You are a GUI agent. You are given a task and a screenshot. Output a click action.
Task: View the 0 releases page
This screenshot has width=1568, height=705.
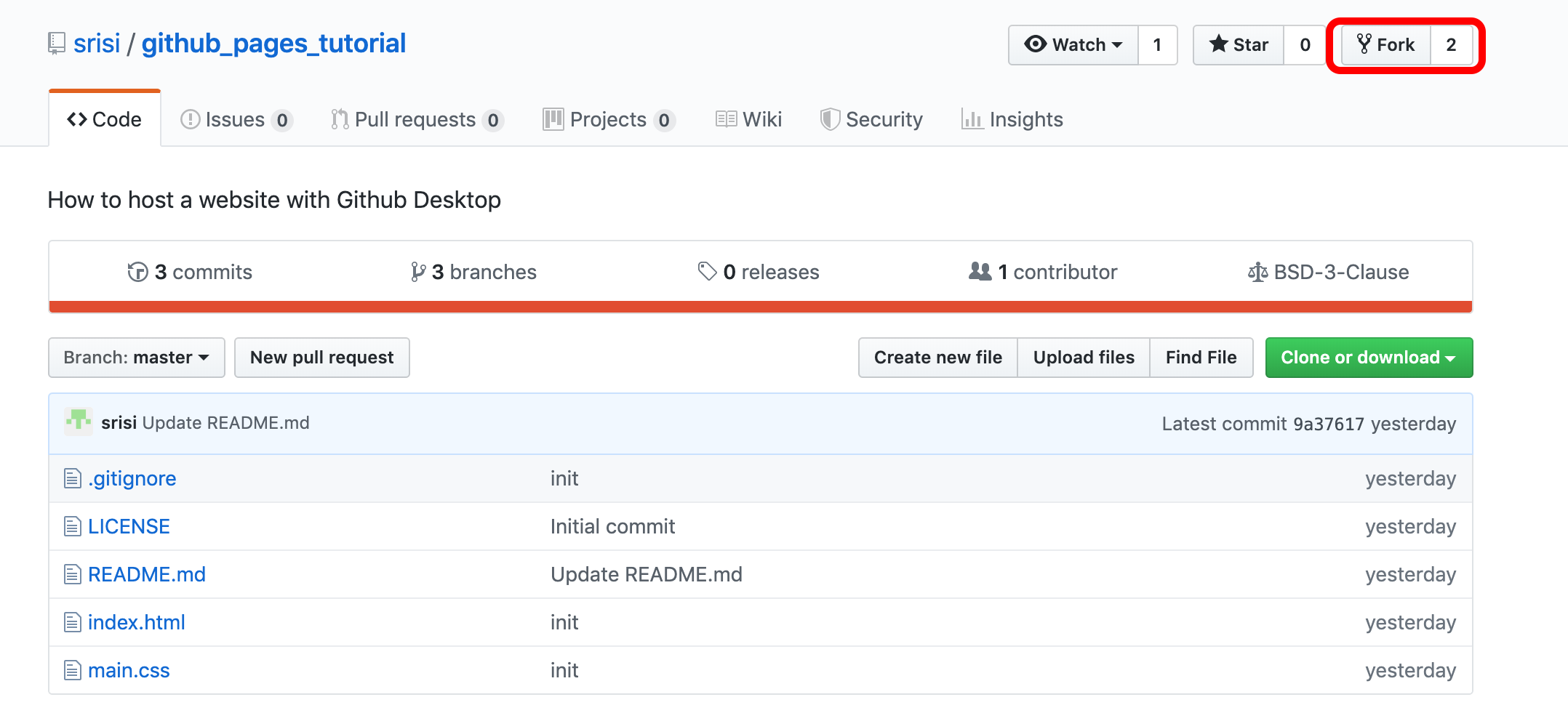click(759, 272)
